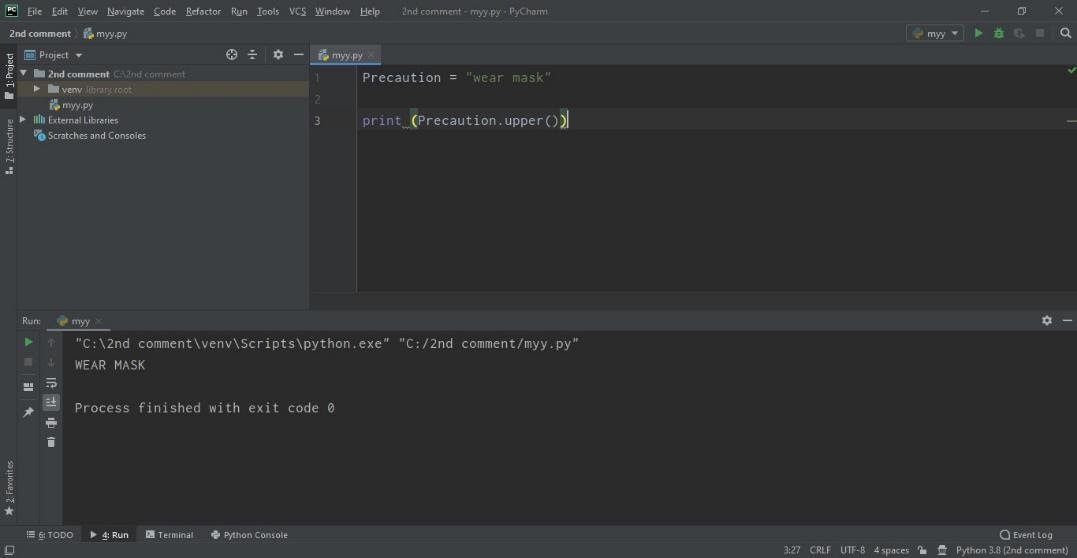
Task: Collapse all in Project panel
Action: click(252, 54)
